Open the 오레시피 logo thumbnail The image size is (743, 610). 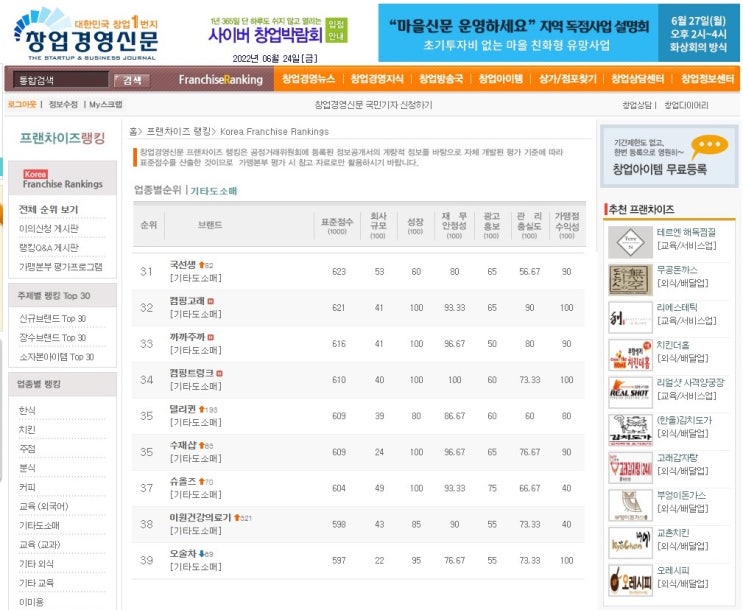click(630, 581)
